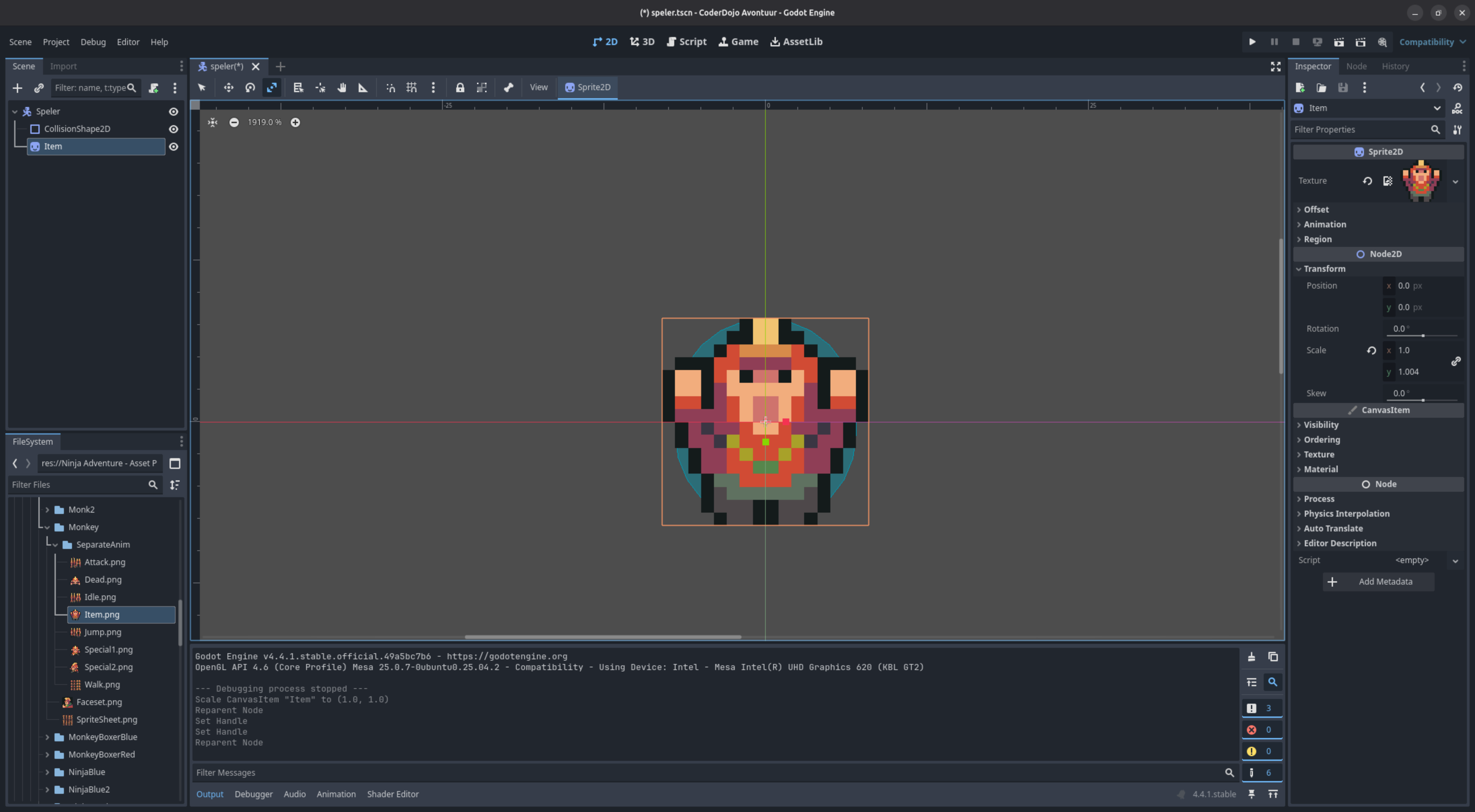
Task: Run the project with the play icon
Action: click(x=1252, y=42)
